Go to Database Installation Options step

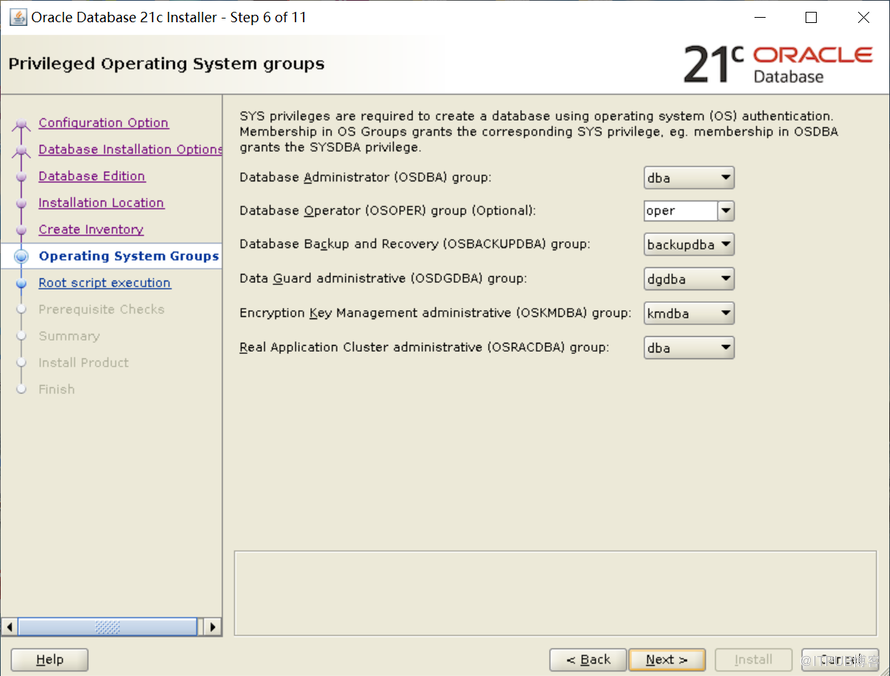[x=130, y=149]
